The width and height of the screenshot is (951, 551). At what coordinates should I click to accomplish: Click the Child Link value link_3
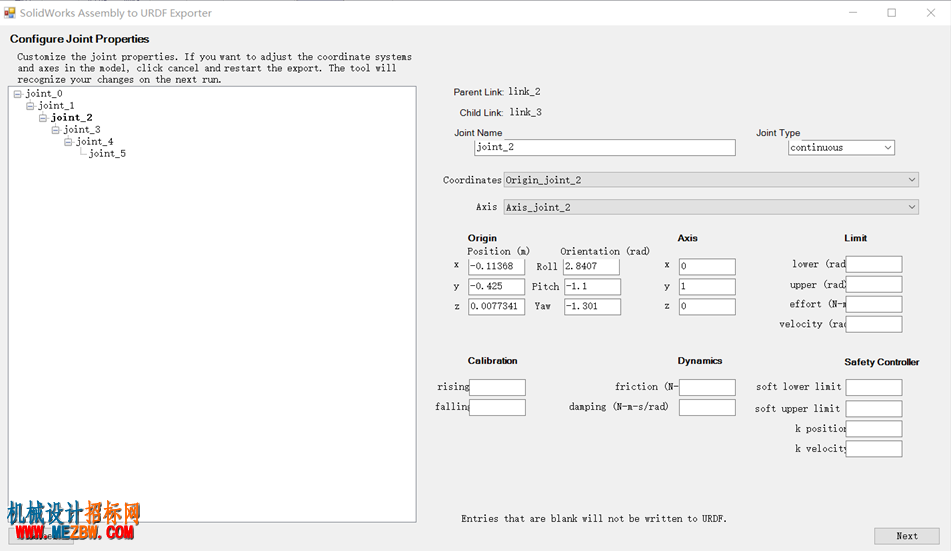coord(525,112)
